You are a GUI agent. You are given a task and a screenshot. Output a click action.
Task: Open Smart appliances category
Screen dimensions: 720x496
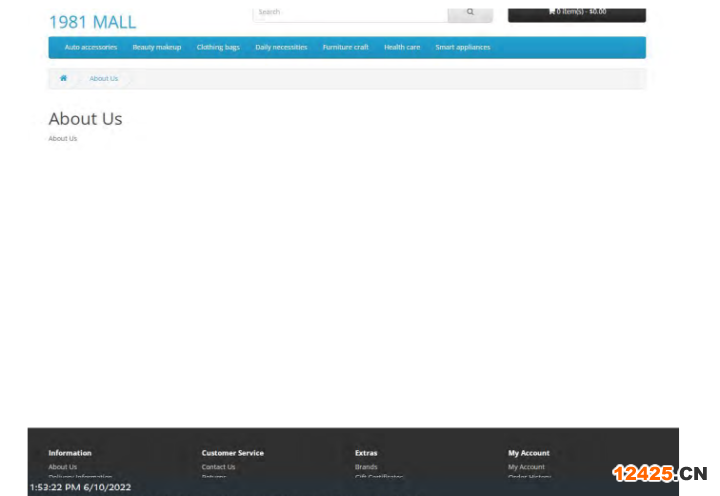(462, 47)
